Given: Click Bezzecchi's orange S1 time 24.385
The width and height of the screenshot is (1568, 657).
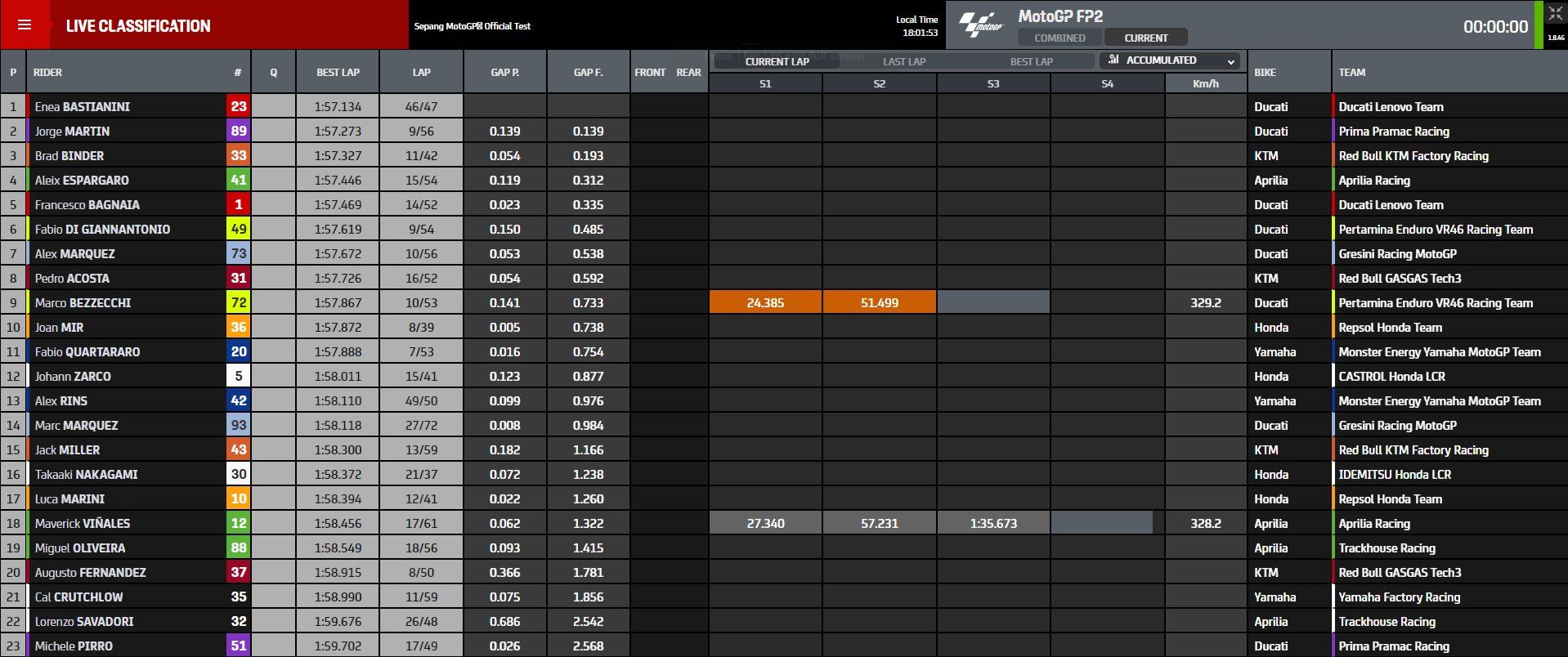Looking at the screenshot, I should [765, 302].
